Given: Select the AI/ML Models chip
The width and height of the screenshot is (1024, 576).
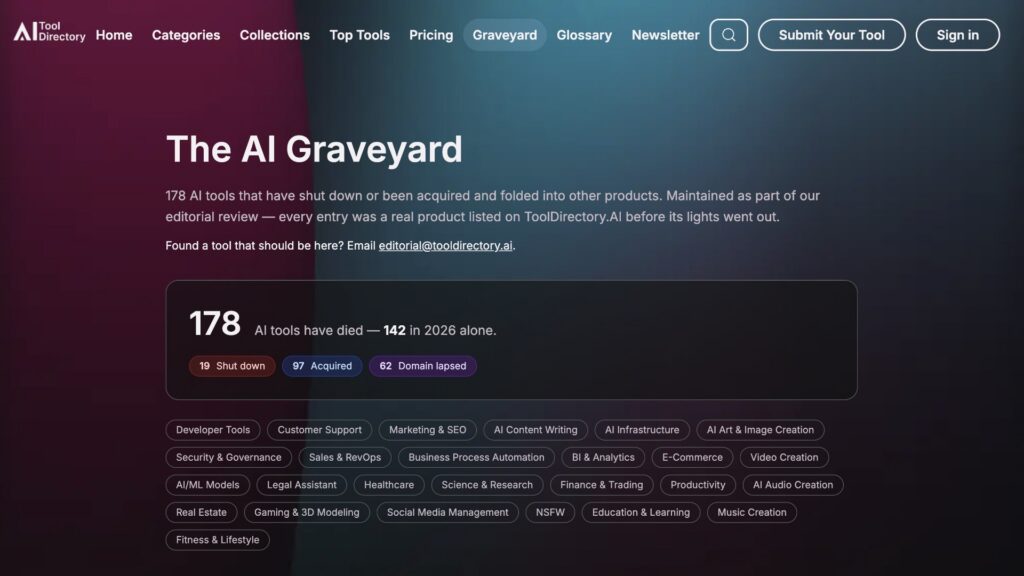Looking at the screenshot, I should (x=208, y=485).
